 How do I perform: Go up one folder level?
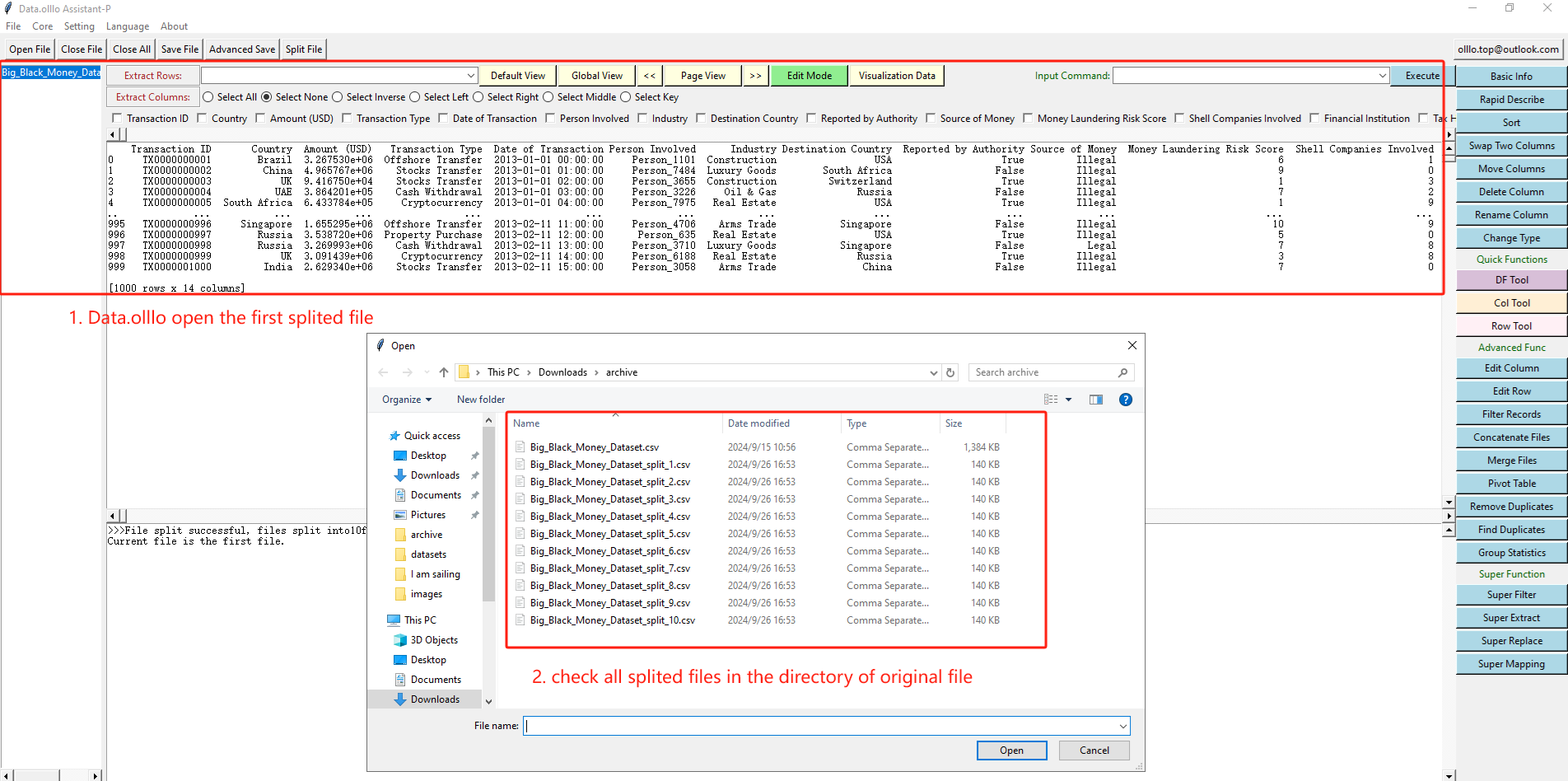444,372
